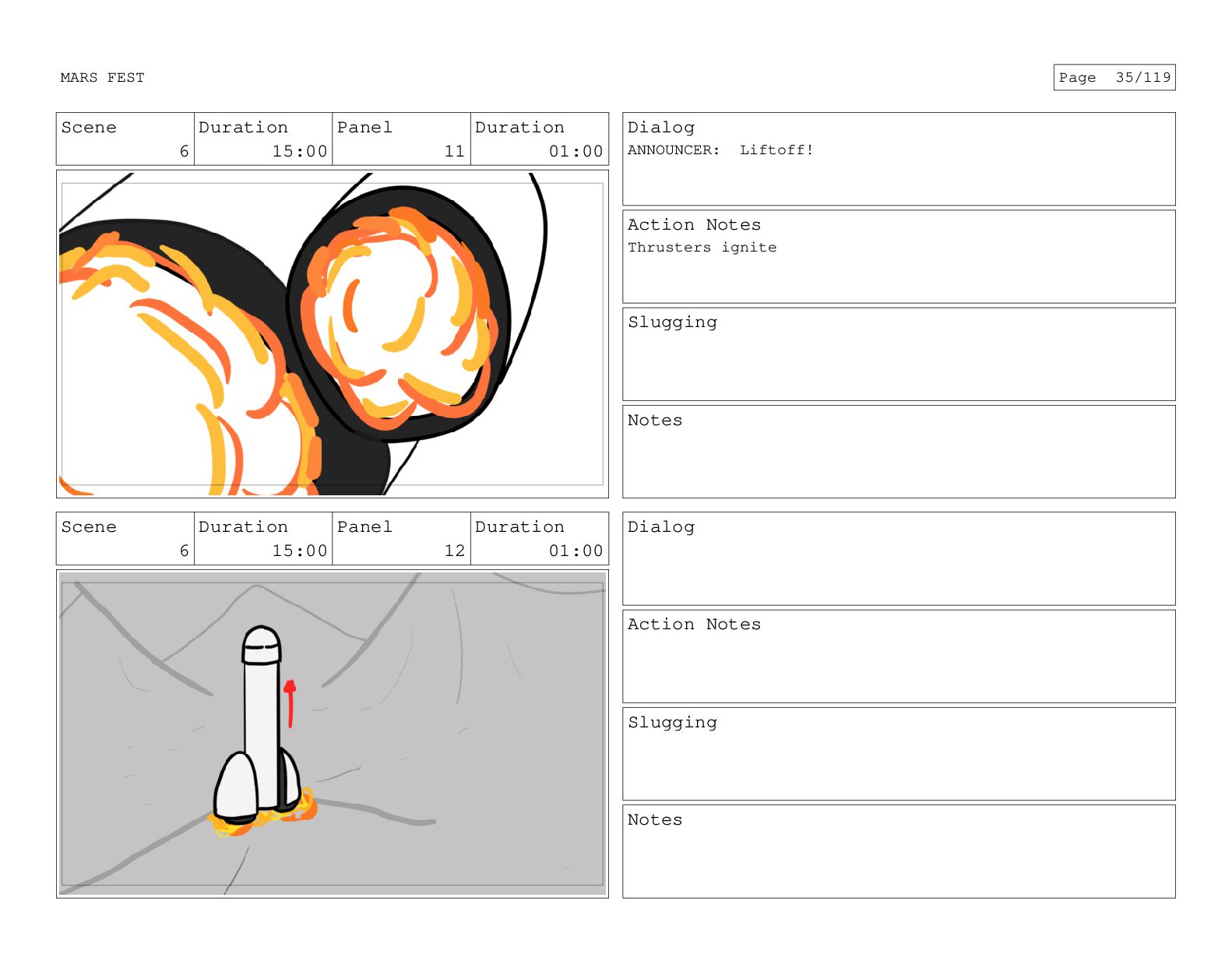
Task: Select panel 11 thruster flames thumbnail
Action: (x=333, y=334)
